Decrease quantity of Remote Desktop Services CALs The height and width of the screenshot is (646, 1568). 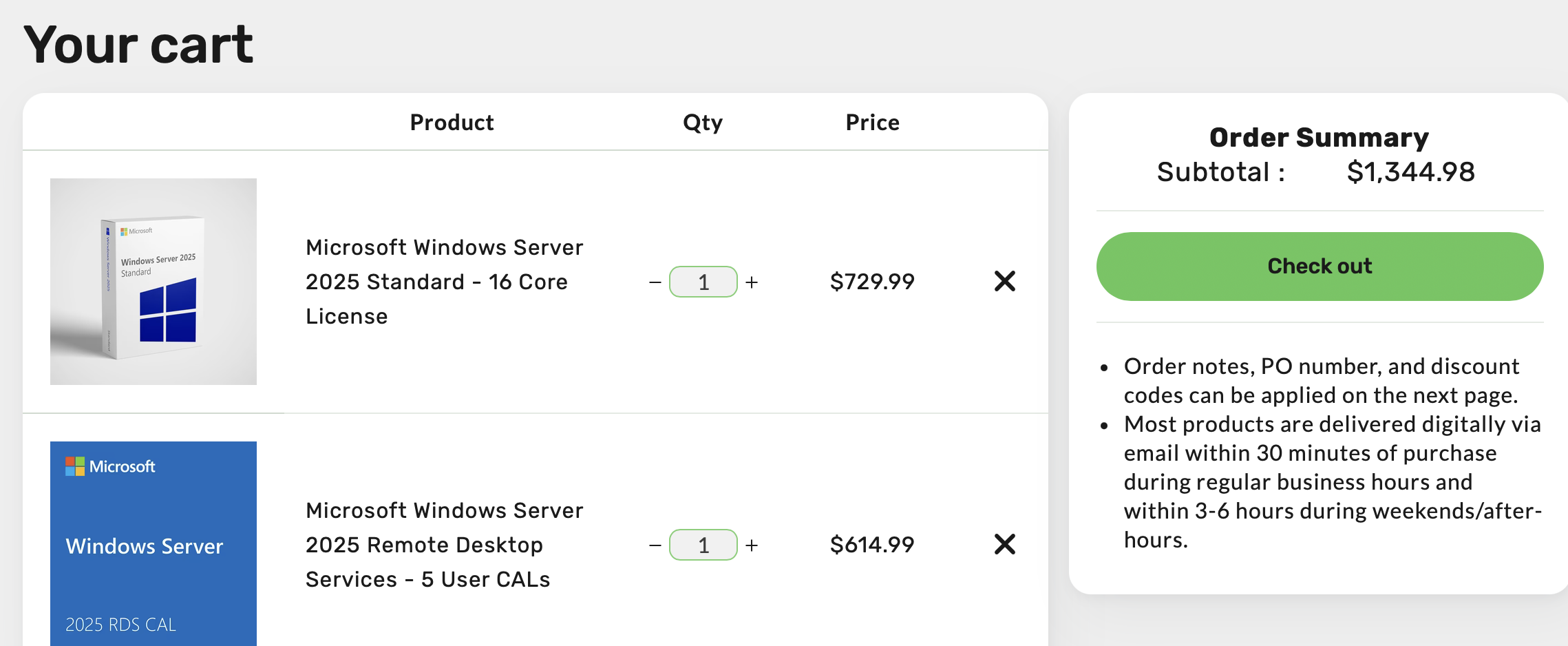[x=655, y=545]
